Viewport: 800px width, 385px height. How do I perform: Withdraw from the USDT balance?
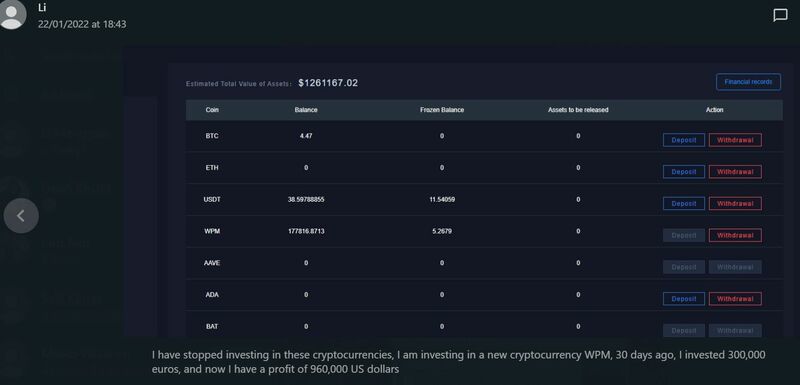[x=735, y=203]
